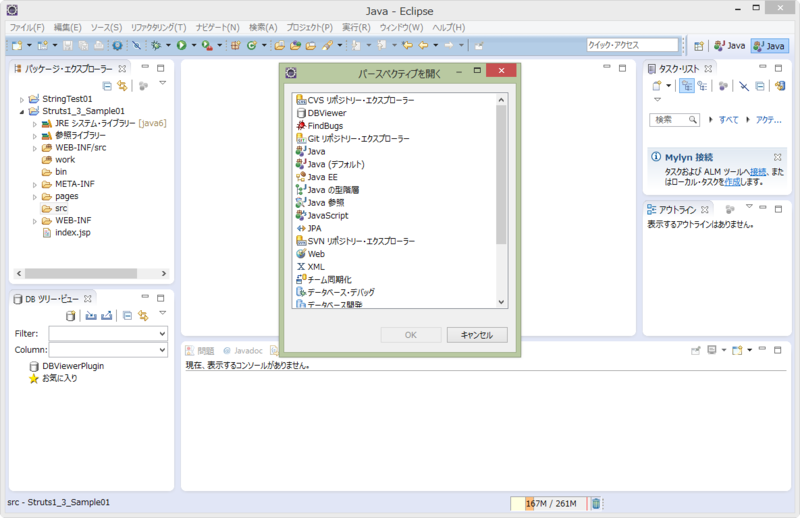Click the database icon in DB Tree toolbar

click(x=71, y=316)
